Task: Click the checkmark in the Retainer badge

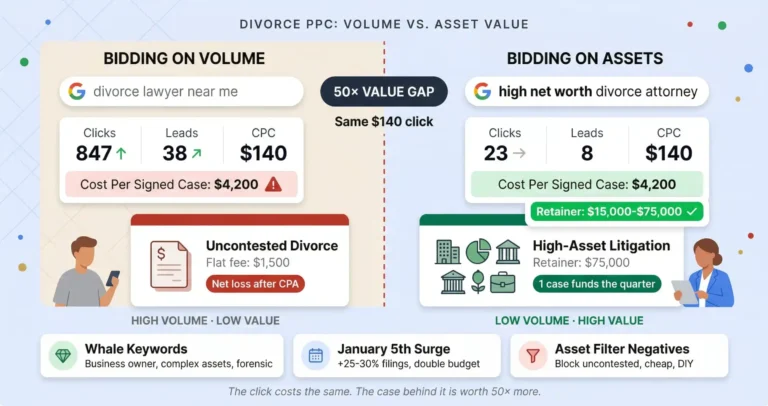Action: pos(691,212)
